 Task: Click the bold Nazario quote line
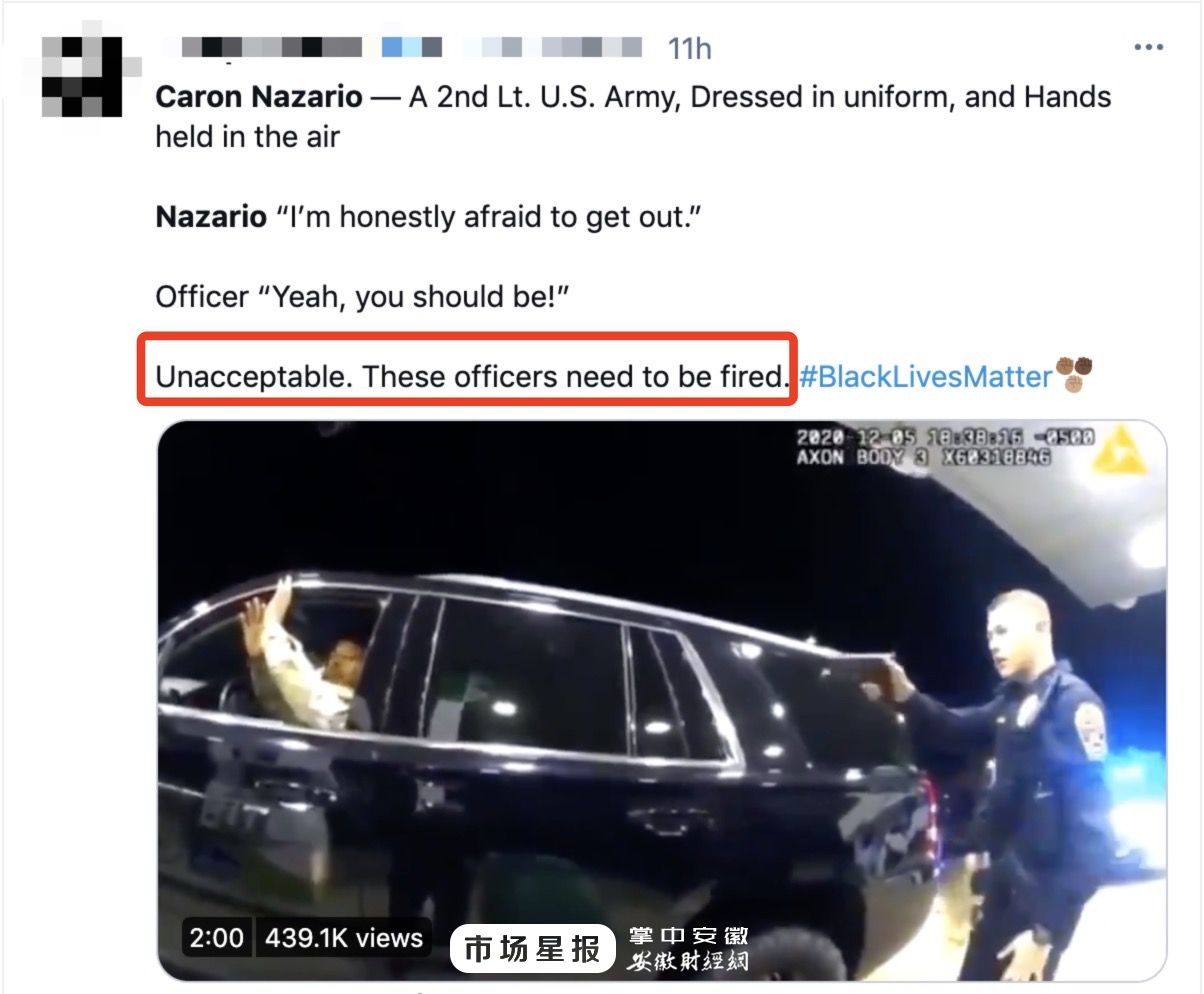[x=428, y=217]
